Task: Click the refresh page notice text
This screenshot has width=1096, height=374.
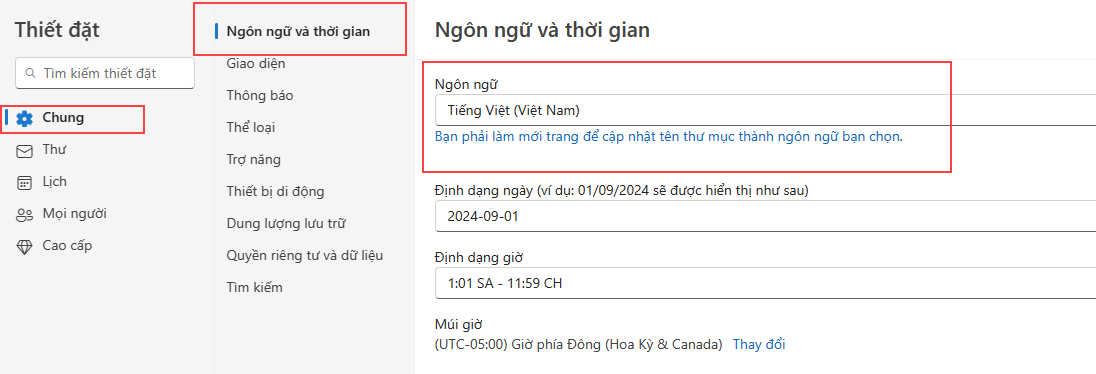Action: pyautogui.click(x=669, y=136)
